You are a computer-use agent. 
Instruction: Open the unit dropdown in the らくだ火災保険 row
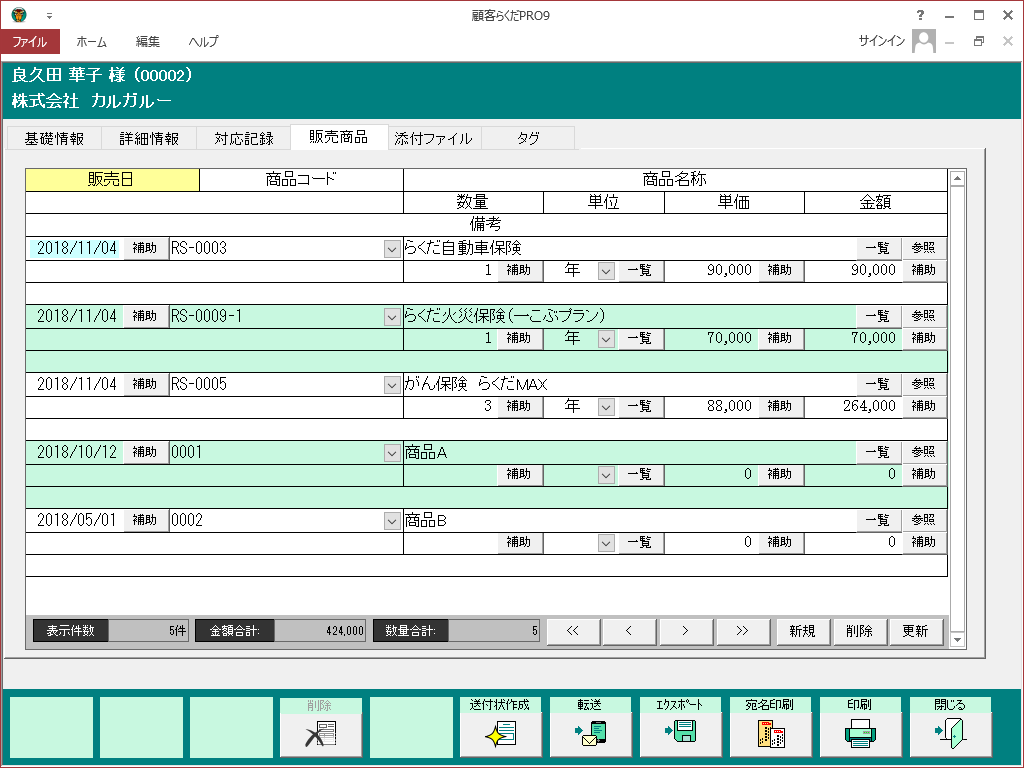pyautogui.click(x=606, y=339)
